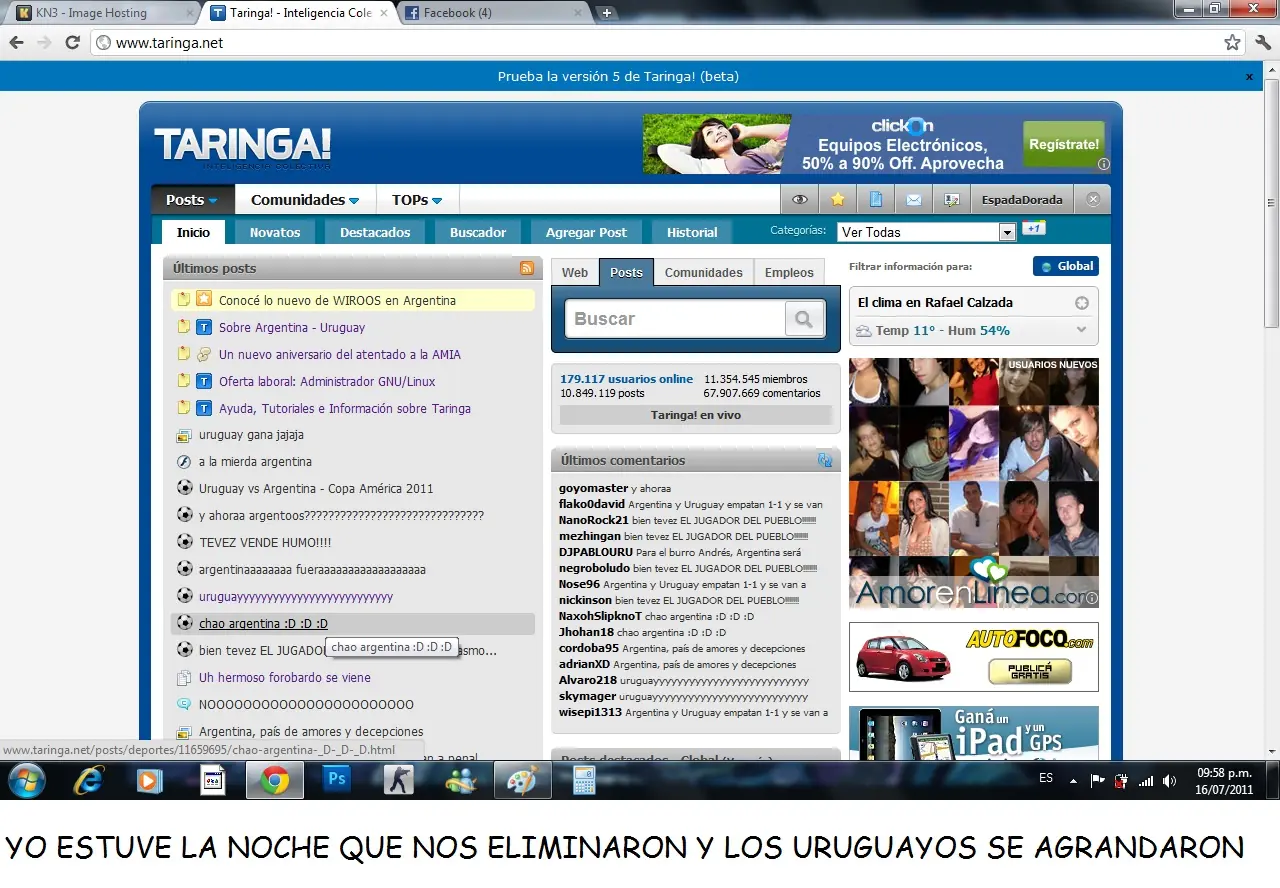Open the Buscador tab
The height and width of the screenshot is (888, 1280).
478,232
